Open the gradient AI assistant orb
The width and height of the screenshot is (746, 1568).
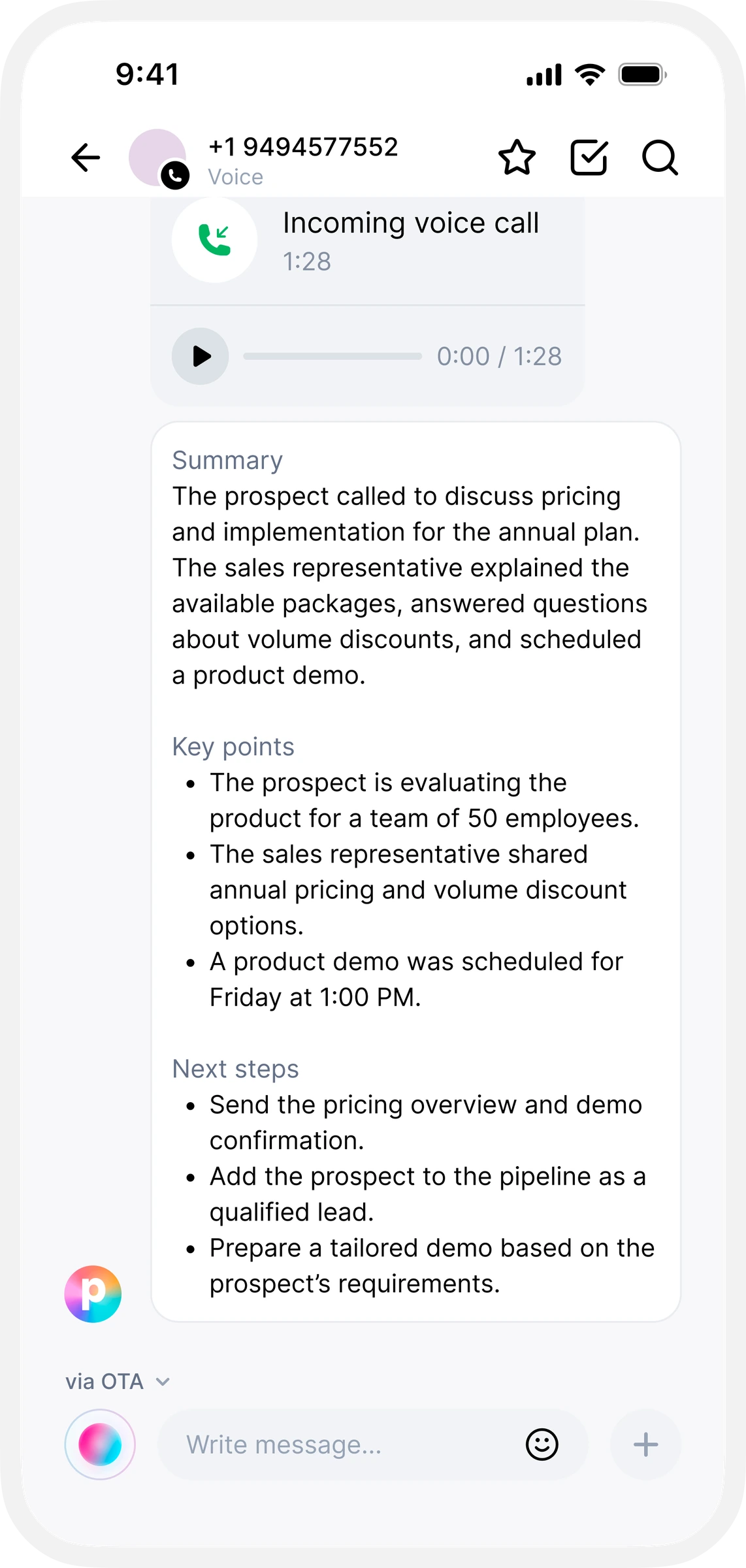(x=100, y=1445)
